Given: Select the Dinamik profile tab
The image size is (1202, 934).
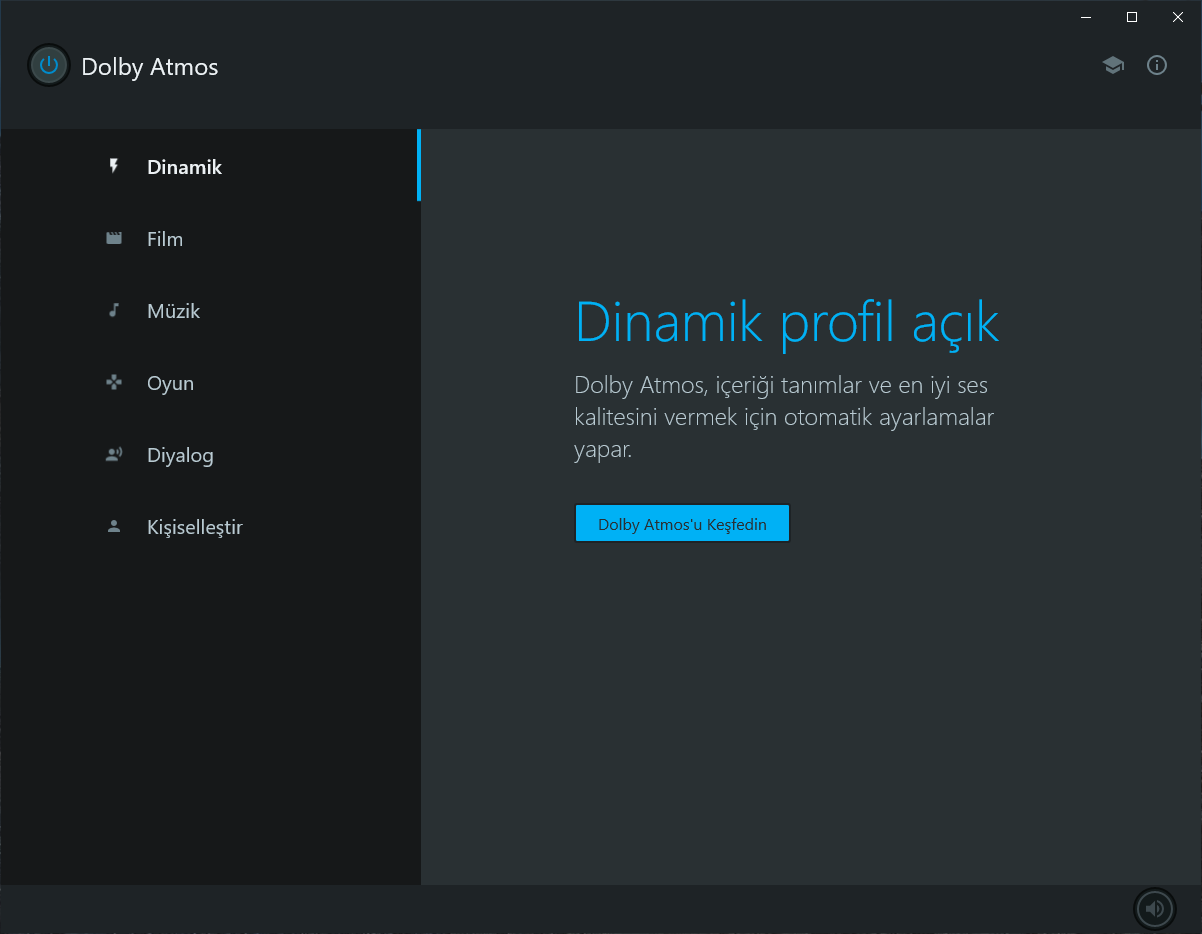Looking at the screenshot, I should coord(210,167).
